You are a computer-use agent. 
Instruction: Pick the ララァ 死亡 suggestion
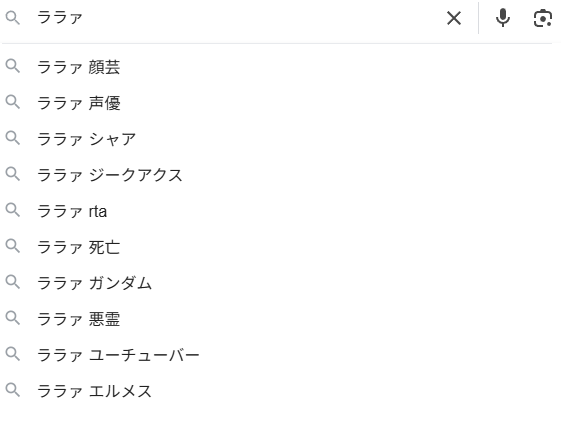[x=277, y=247]
